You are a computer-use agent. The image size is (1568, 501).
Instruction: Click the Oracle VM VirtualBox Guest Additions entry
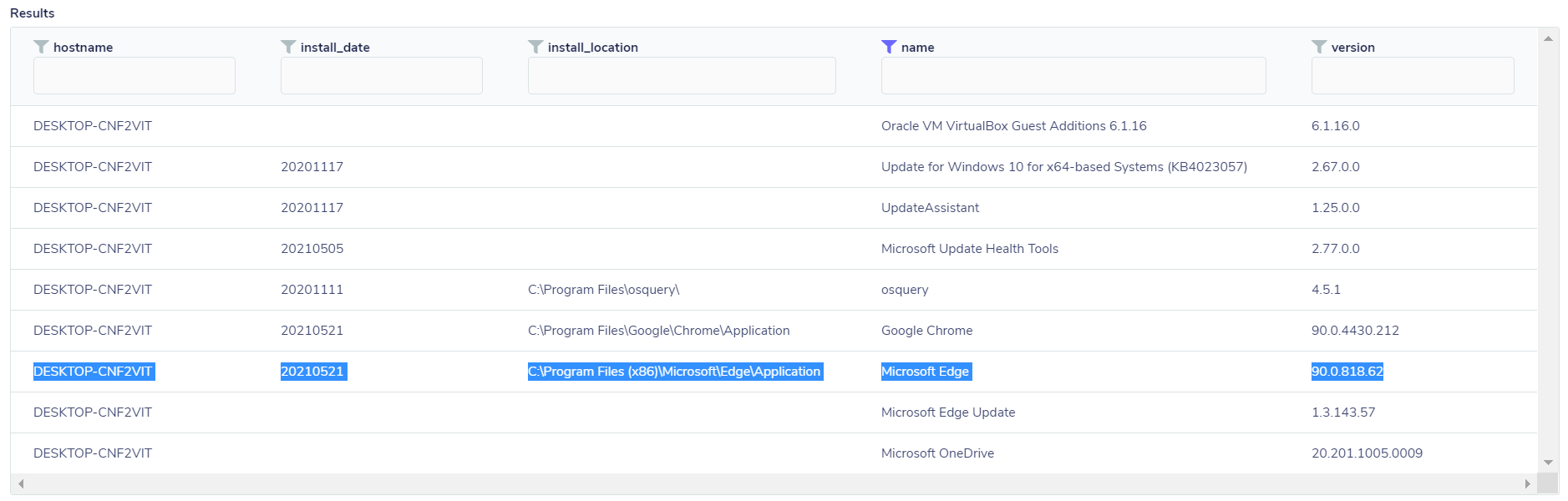tap(1013, 126)
